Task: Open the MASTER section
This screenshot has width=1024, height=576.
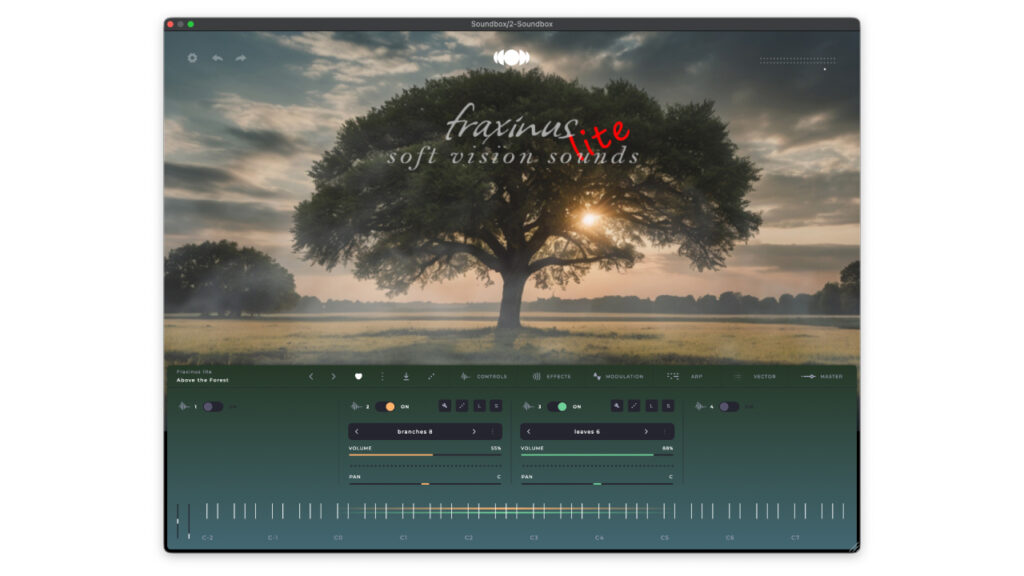Action: click(833, 377)
